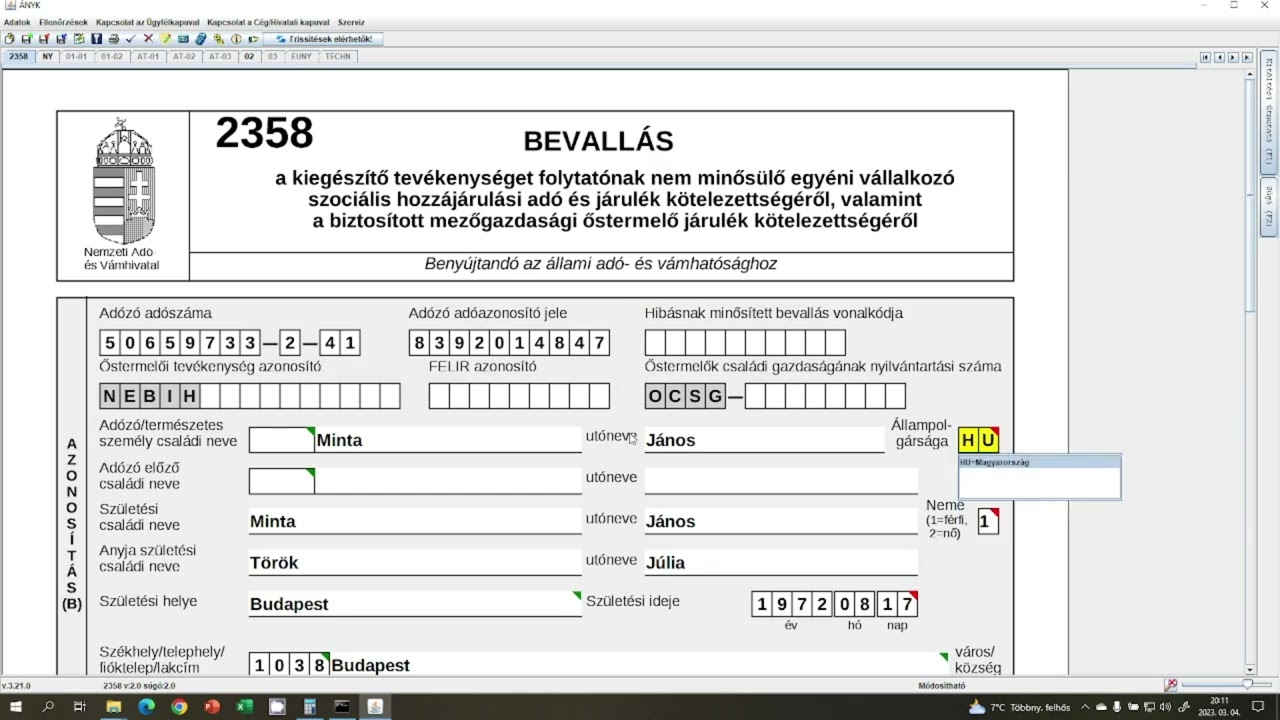Click the printer icon in toolbar

[x=114, y=39]
